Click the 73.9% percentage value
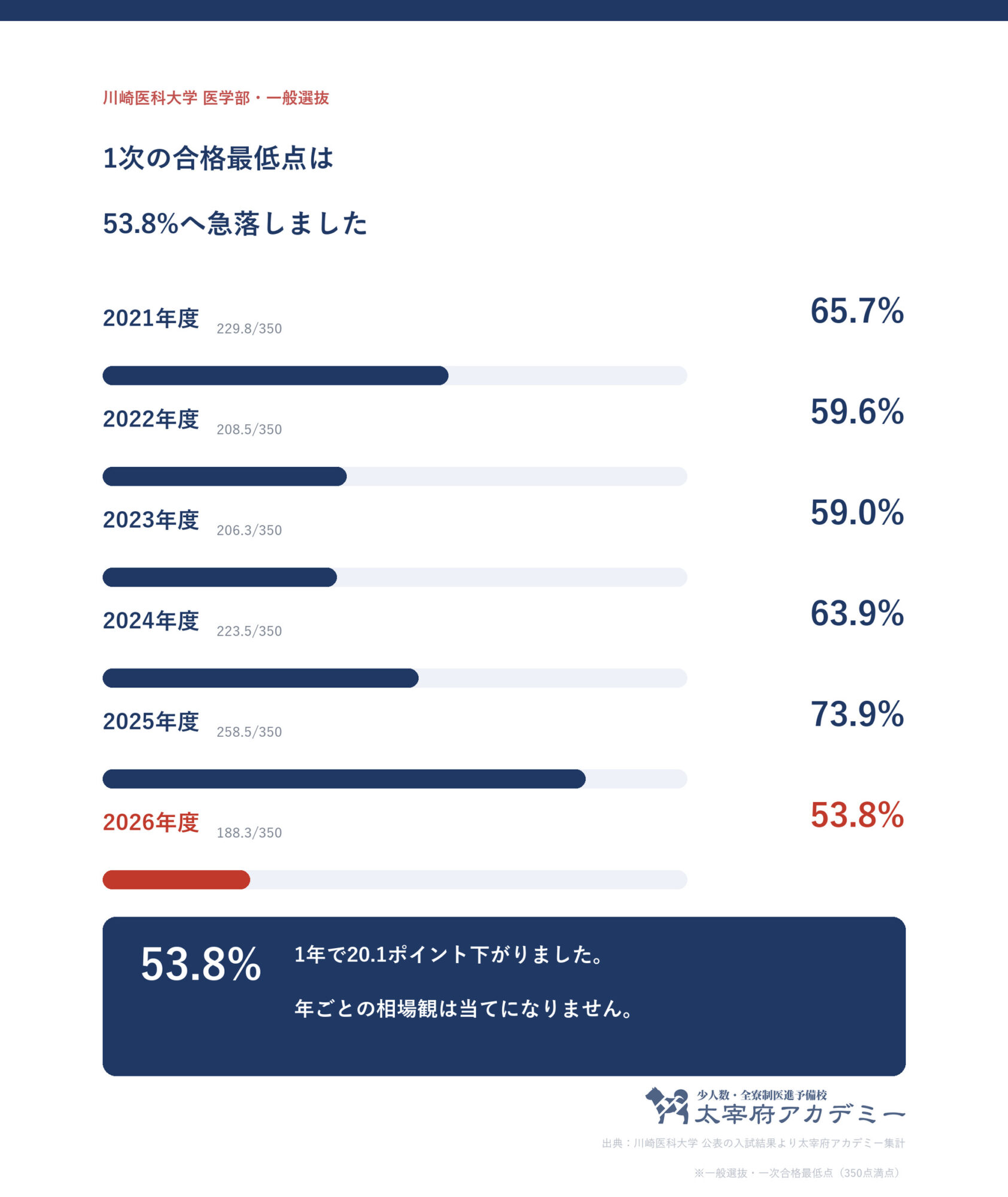 point(857,714)
